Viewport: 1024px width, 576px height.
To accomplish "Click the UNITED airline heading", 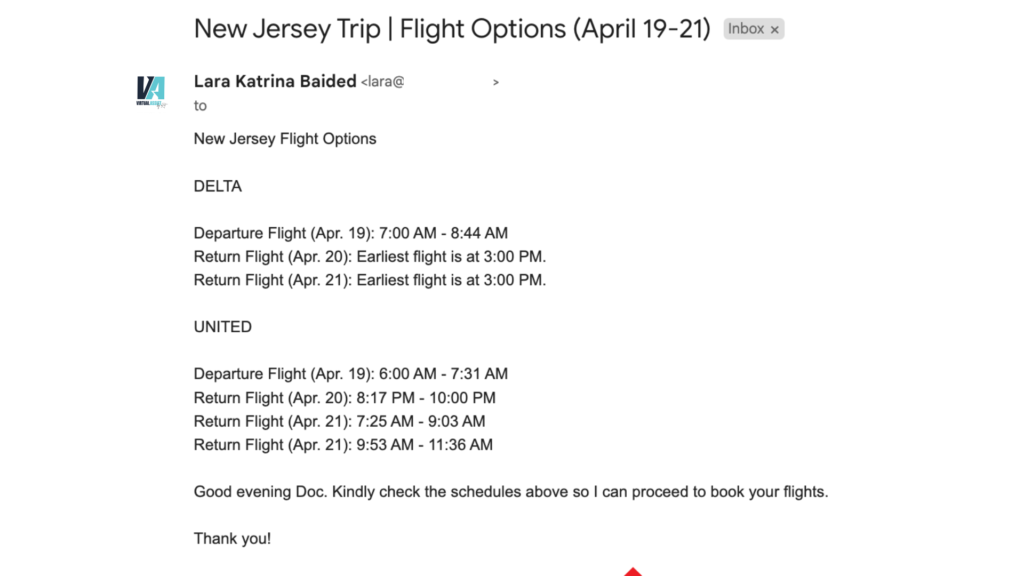I will (223, 327).
